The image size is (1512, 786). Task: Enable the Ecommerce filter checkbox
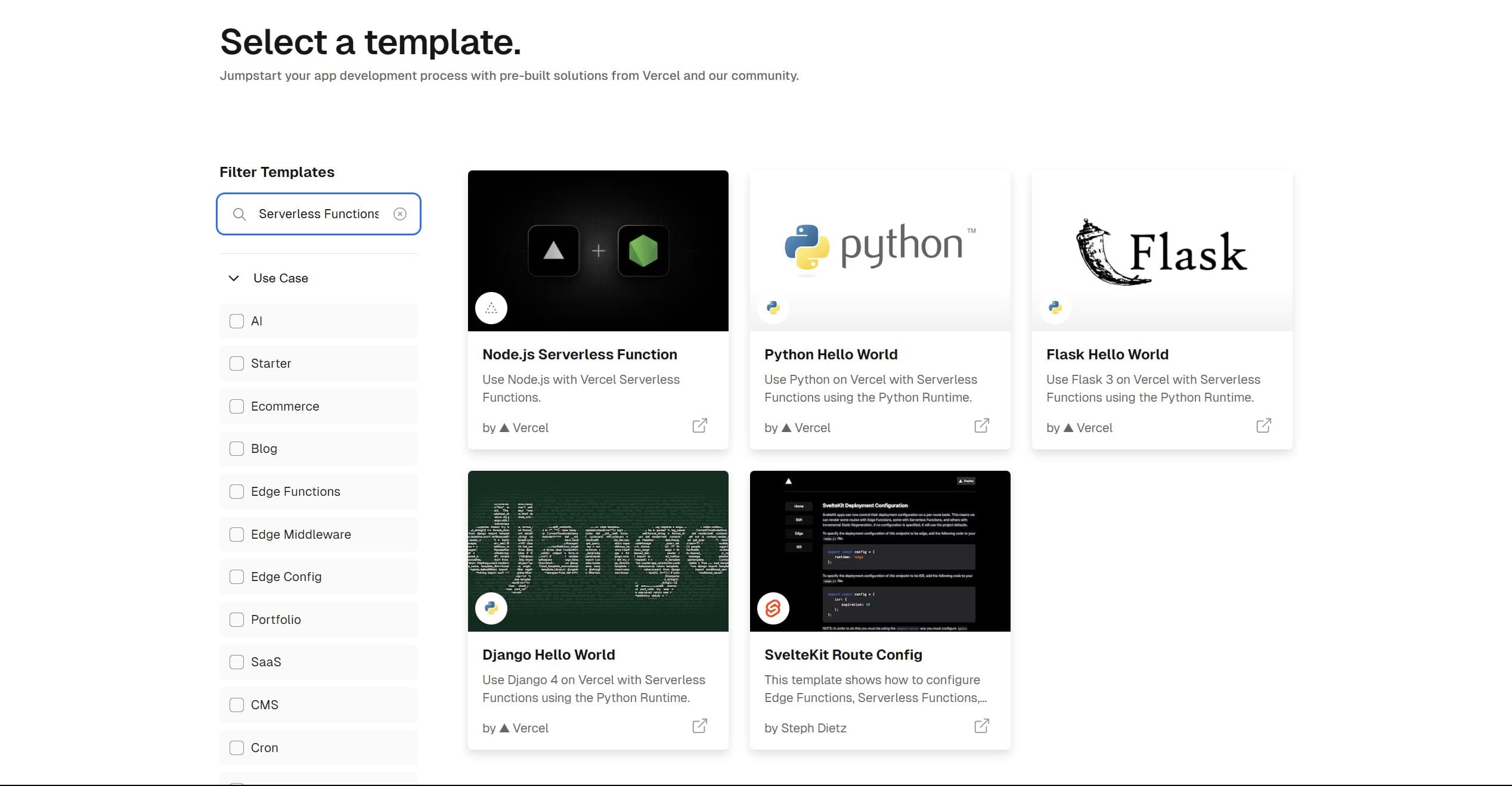point(236,406)
